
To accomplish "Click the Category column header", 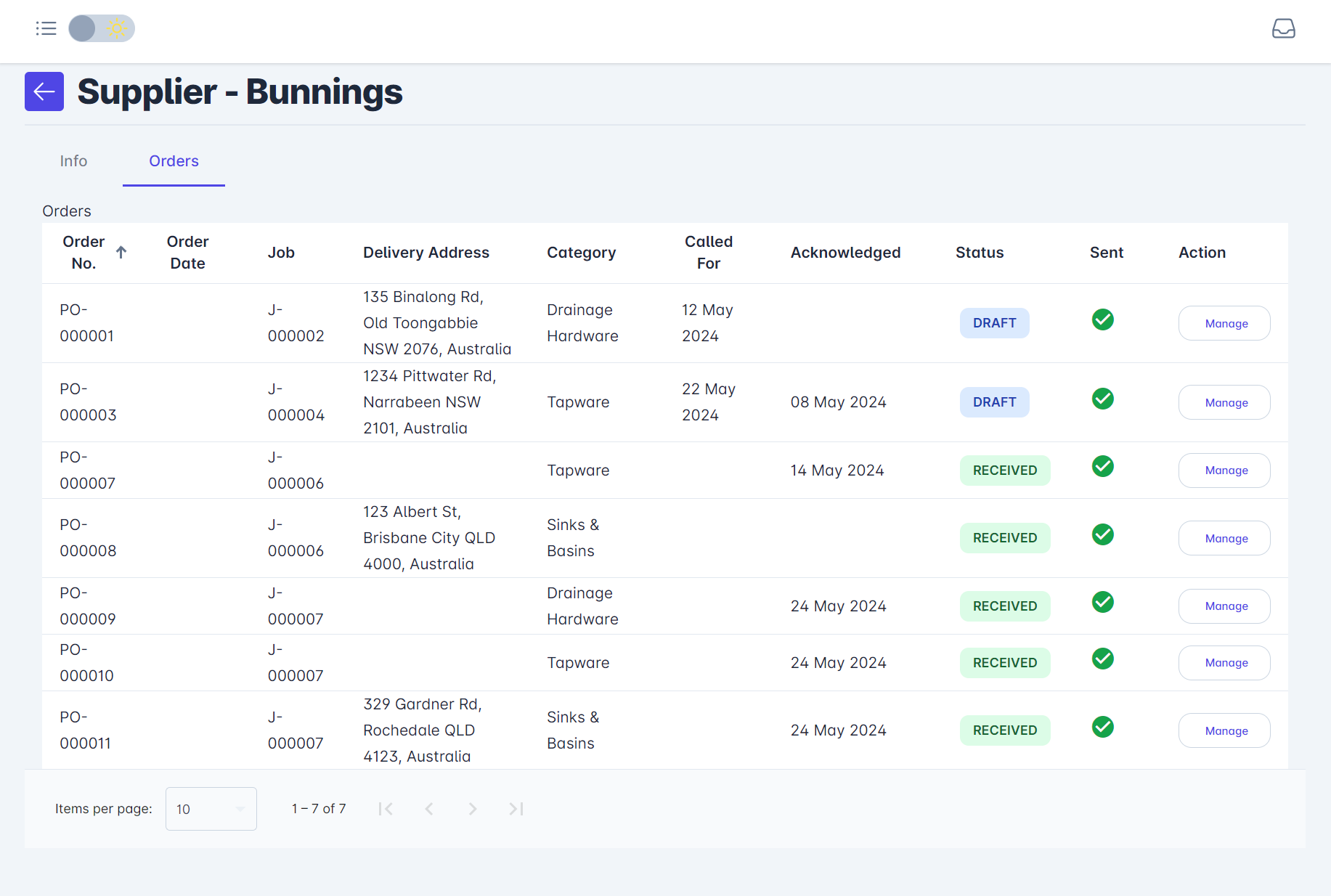I will (581, 253).
